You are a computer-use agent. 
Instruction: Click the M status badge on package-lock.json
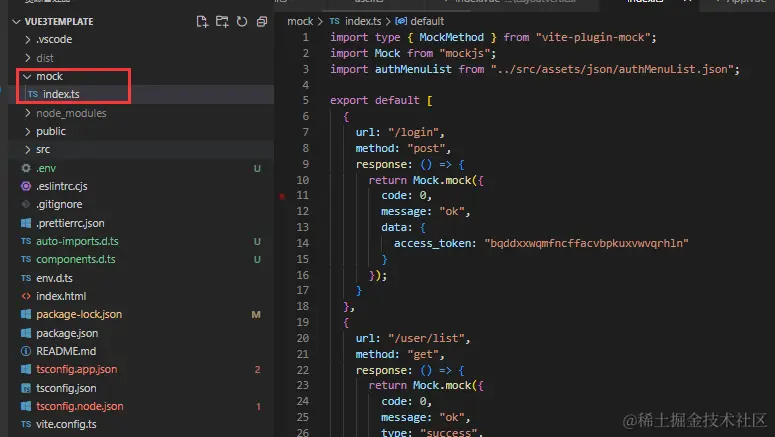click(256, 315)
